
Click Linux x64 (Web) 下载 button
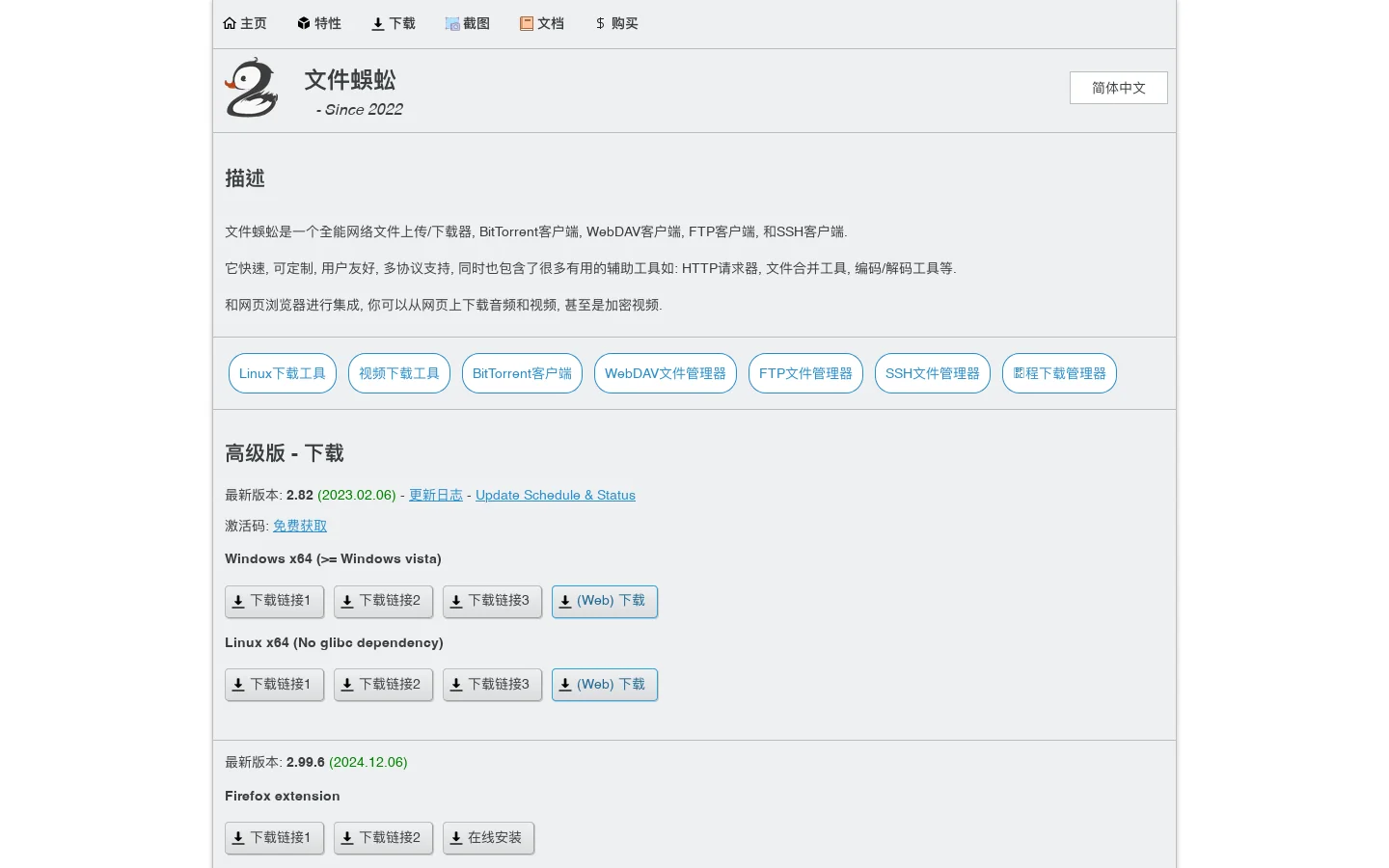[605, 685]
